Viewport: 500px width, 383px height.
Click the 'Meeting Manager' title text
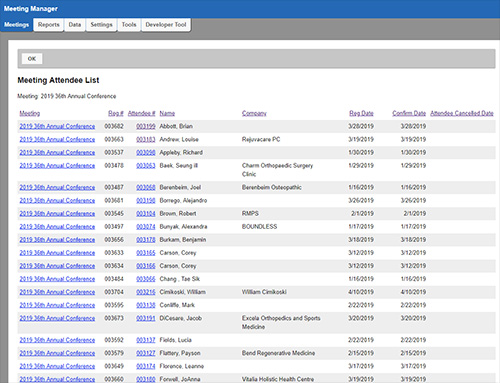31,9
